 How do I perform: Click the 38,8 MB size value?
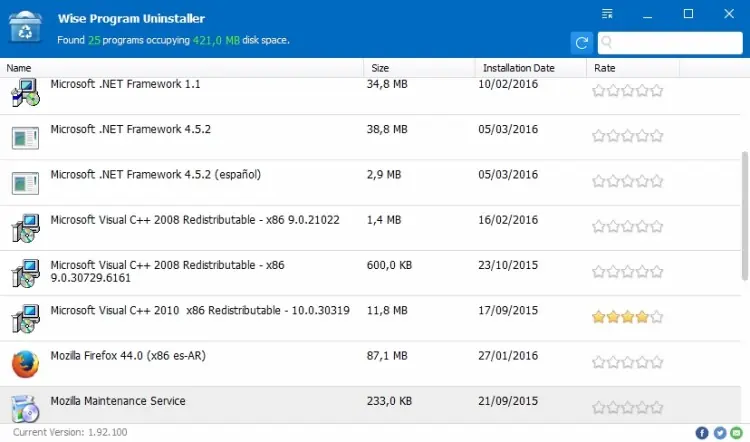click(x=387, y=129)
